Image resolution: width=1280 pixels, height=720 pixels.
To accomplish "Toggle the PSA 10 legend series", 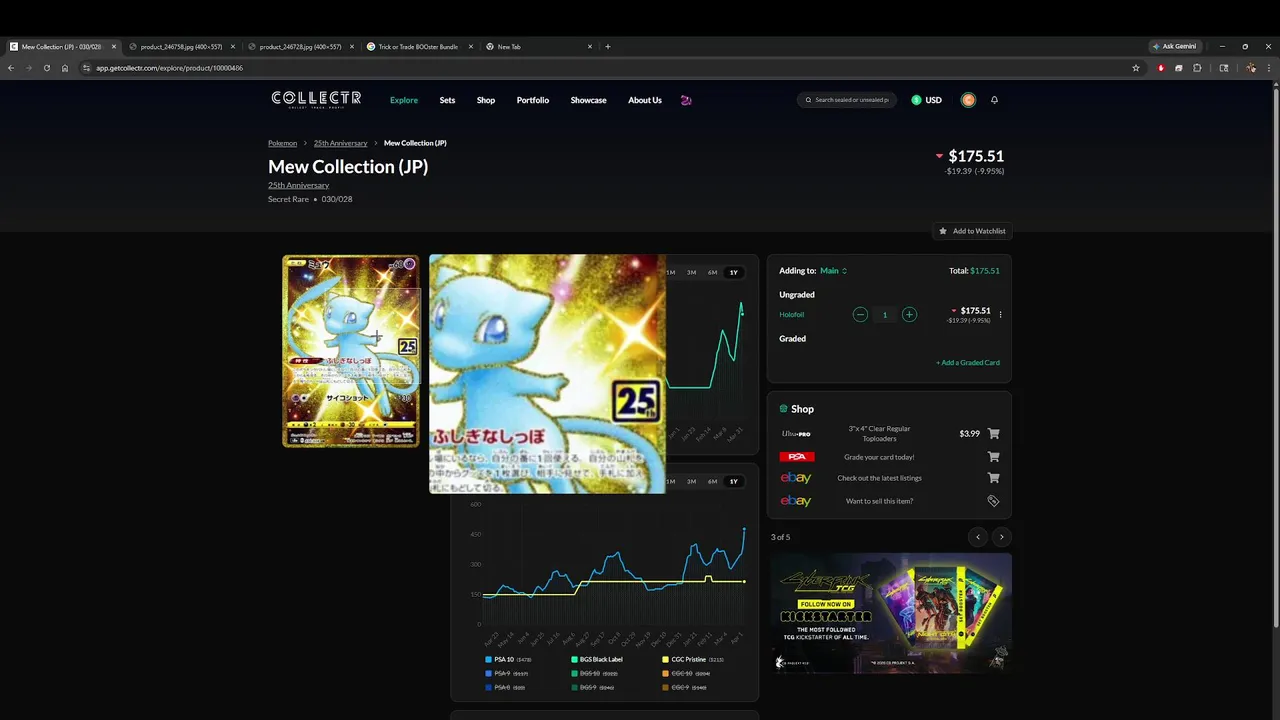I will tap(508, 660).
